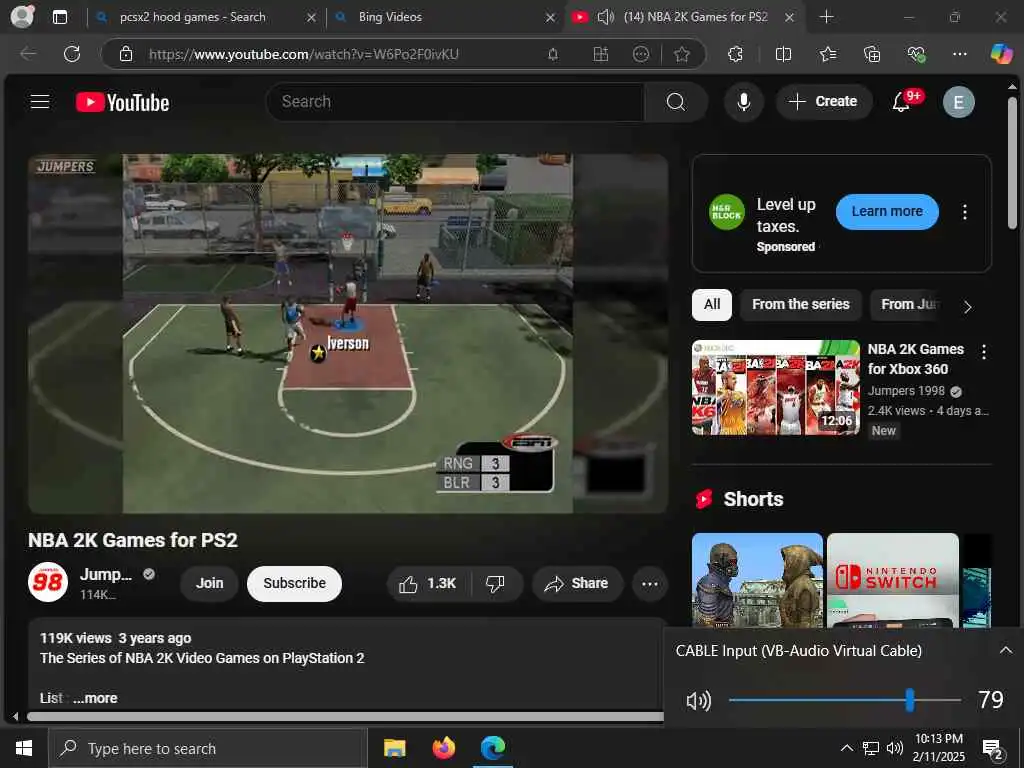
Task: Open the YouTube notifications bell
Action: pos(901,102)
